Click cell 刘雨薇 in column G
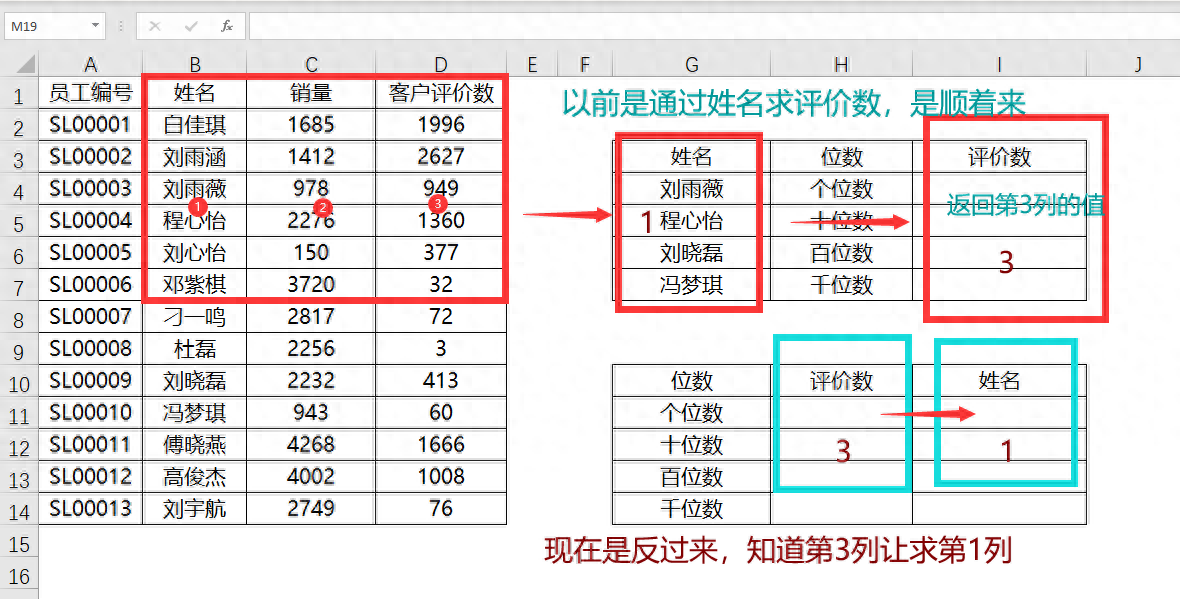The width and height of the screenshot is (1180, 599). 692,188
